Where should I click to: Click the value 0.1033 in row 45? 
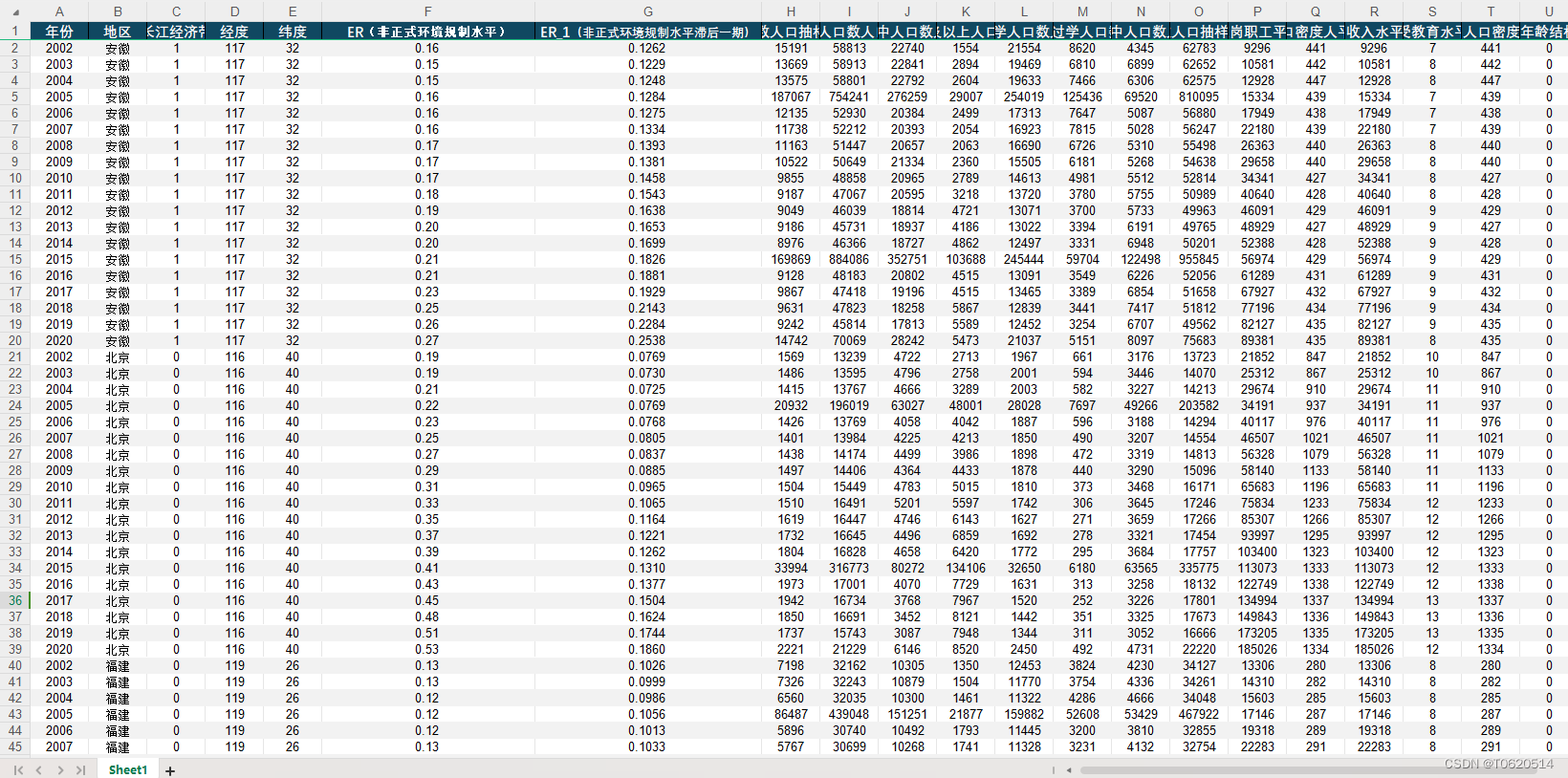[647, 746]
